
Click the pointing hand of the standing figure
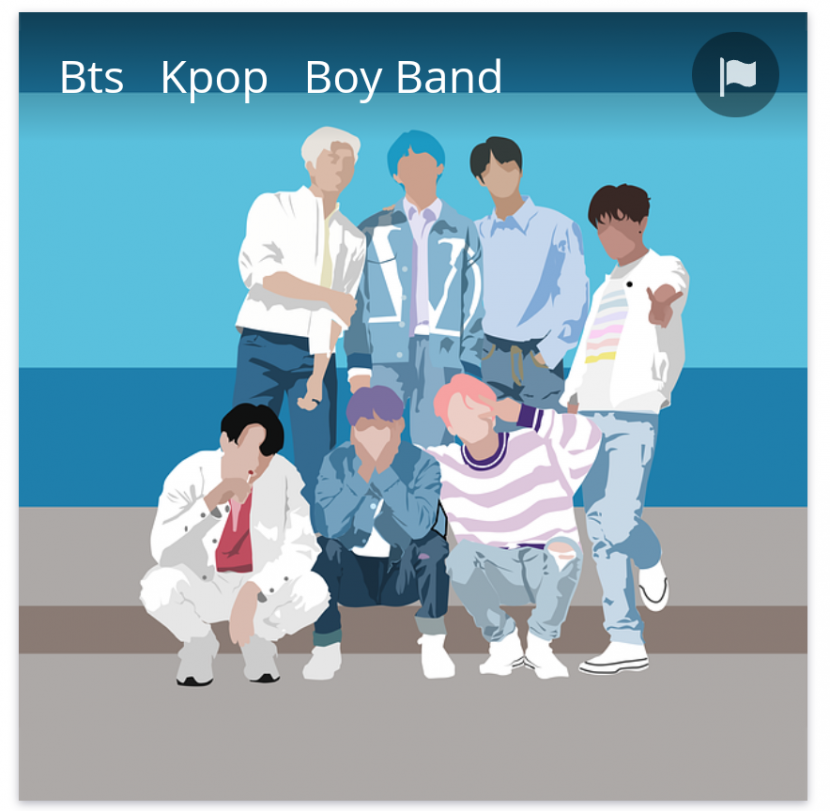click(662, 304)
